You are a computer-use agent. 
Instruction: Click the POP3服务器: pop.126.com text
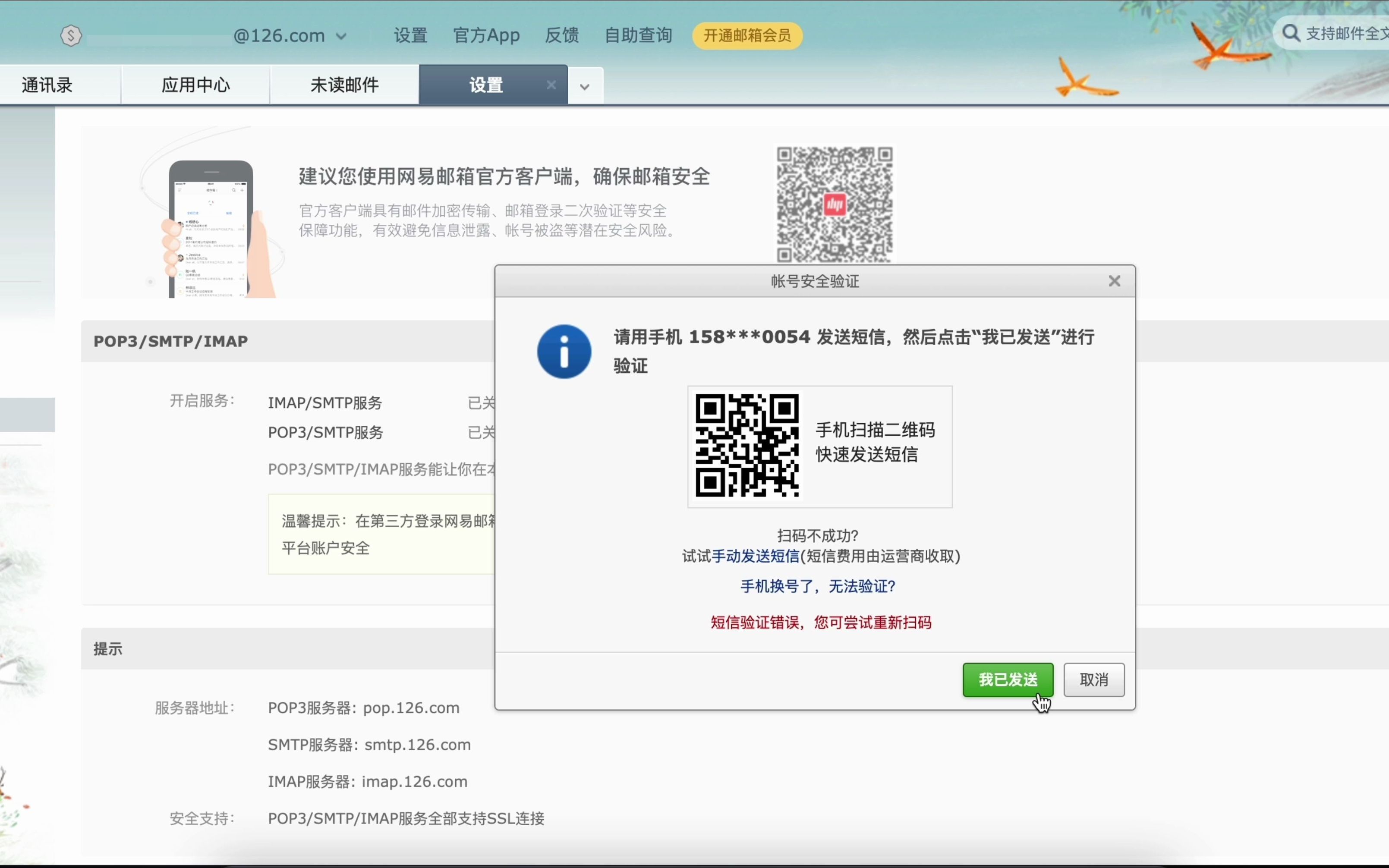[363, 708]
